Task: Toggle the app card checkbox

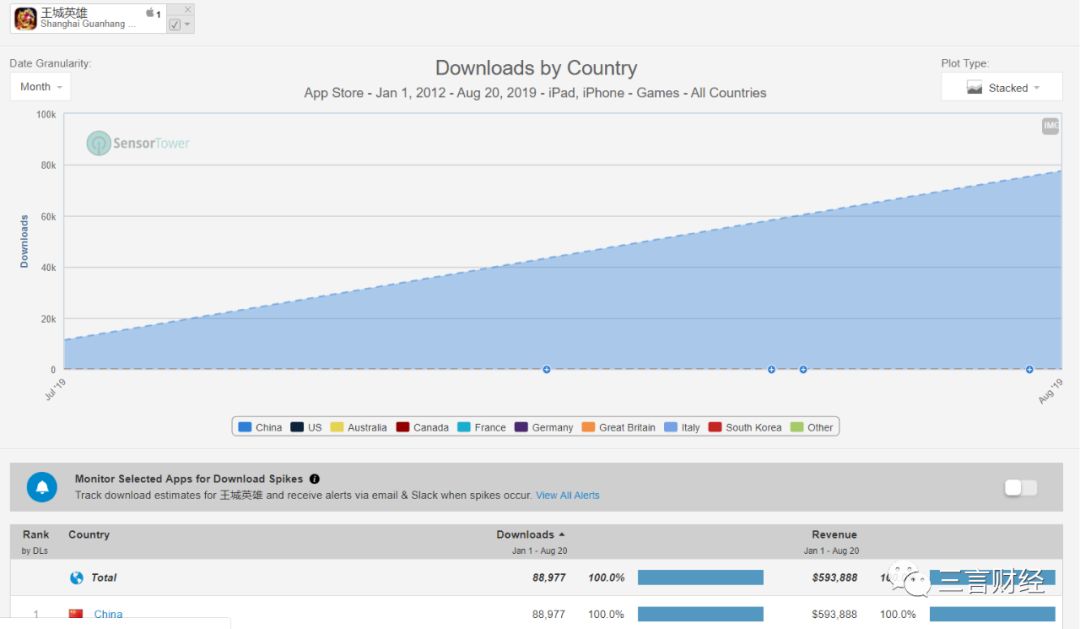Action: pyautogui.click(x=175, y=24)
